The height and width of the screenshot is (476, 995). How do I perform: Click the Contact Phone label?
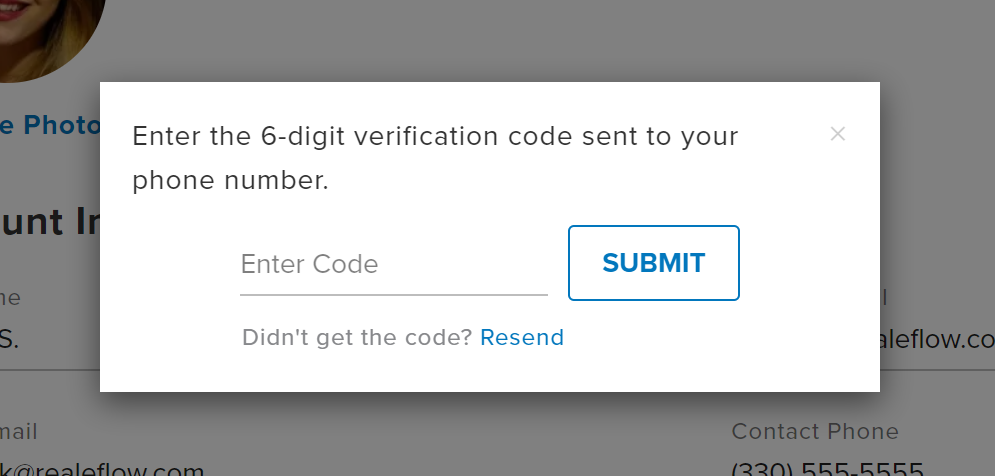(815, 432)
